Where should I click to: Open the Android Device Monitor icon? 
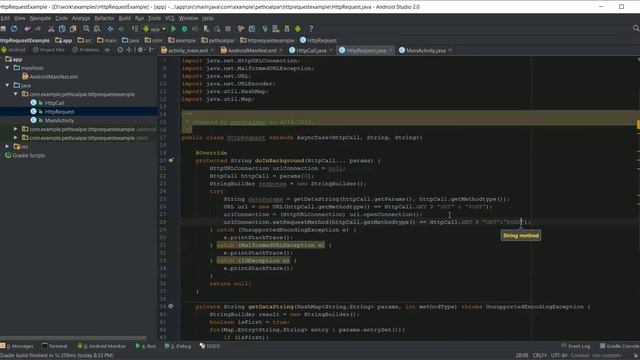[x=298, y=29]
